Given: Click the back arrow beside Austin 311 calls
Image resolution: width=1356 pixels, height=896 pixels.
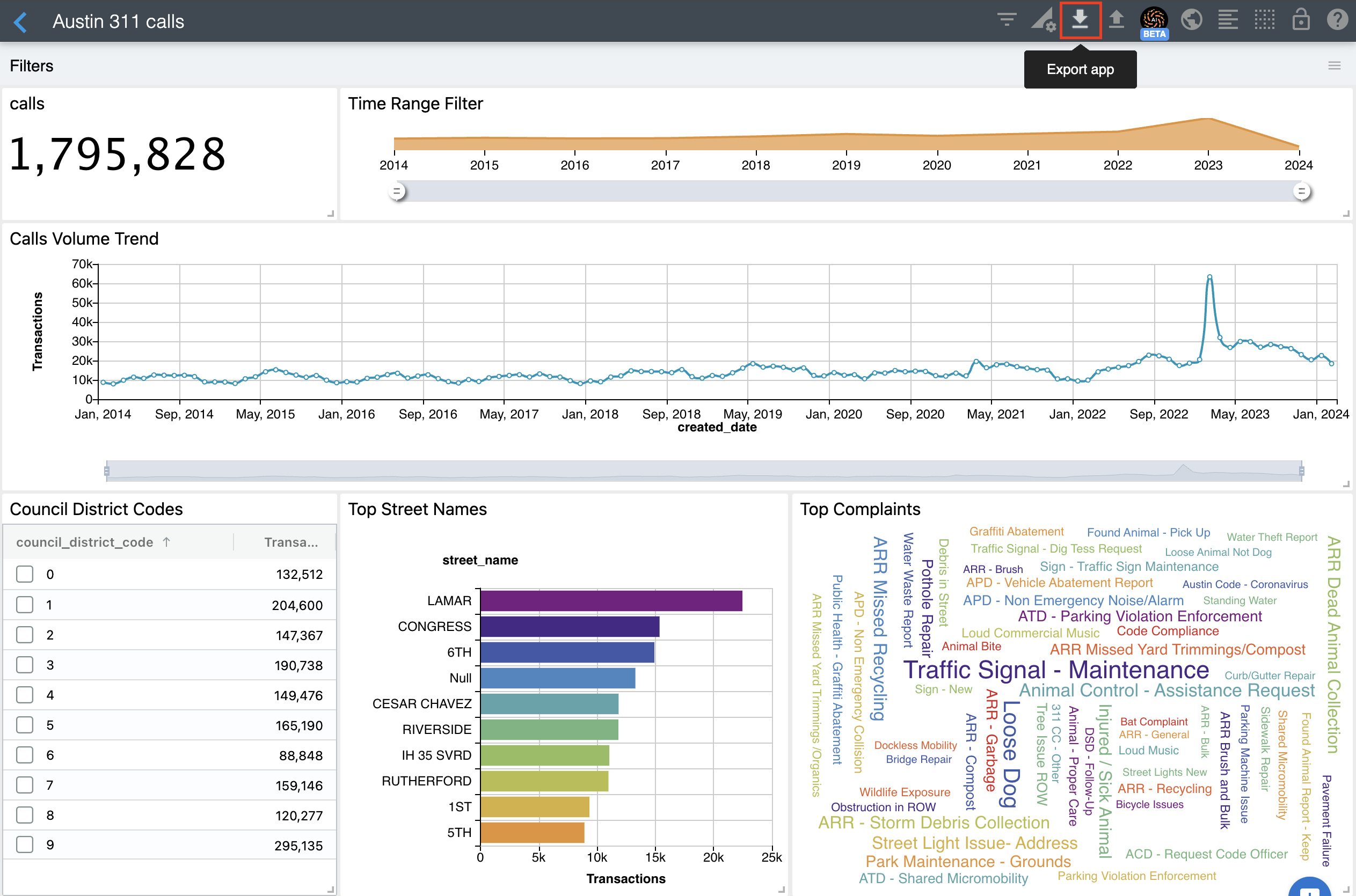Looking at the screenshot, I should point(20,21).
